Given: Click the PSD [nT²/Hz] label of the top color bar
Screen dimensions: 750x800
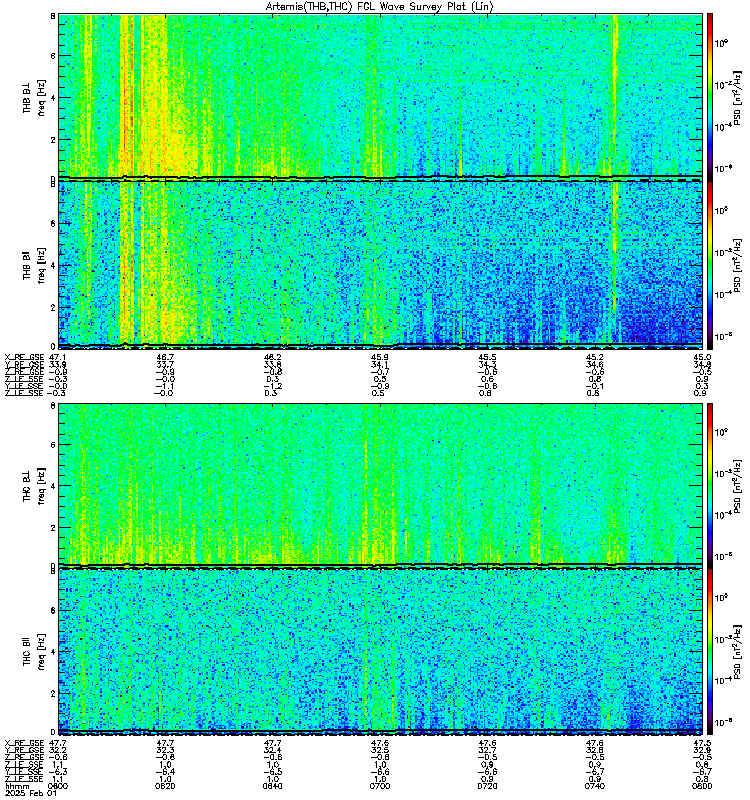Looking at the screenshot, I should [x=737, y=97].
